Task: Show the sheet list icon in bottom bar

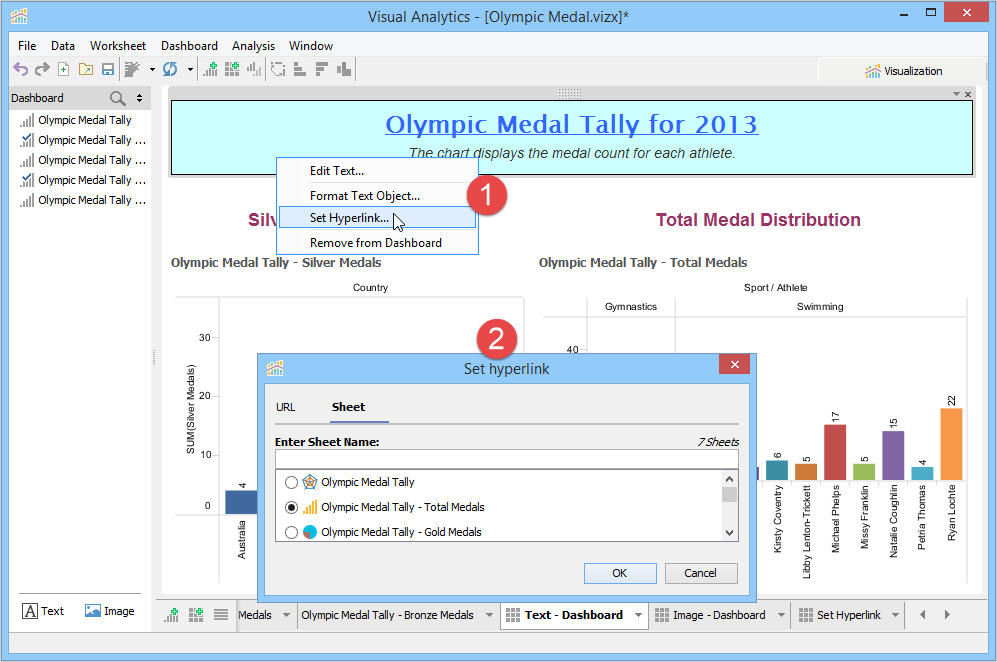Action: coord(221,615)
